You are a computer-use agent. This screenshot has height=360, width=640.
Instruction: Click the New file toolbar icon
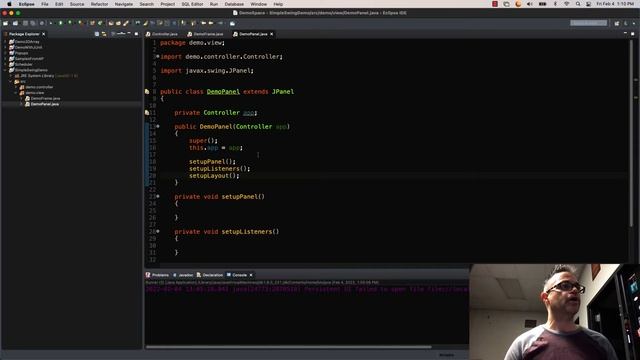pos(5,23)
